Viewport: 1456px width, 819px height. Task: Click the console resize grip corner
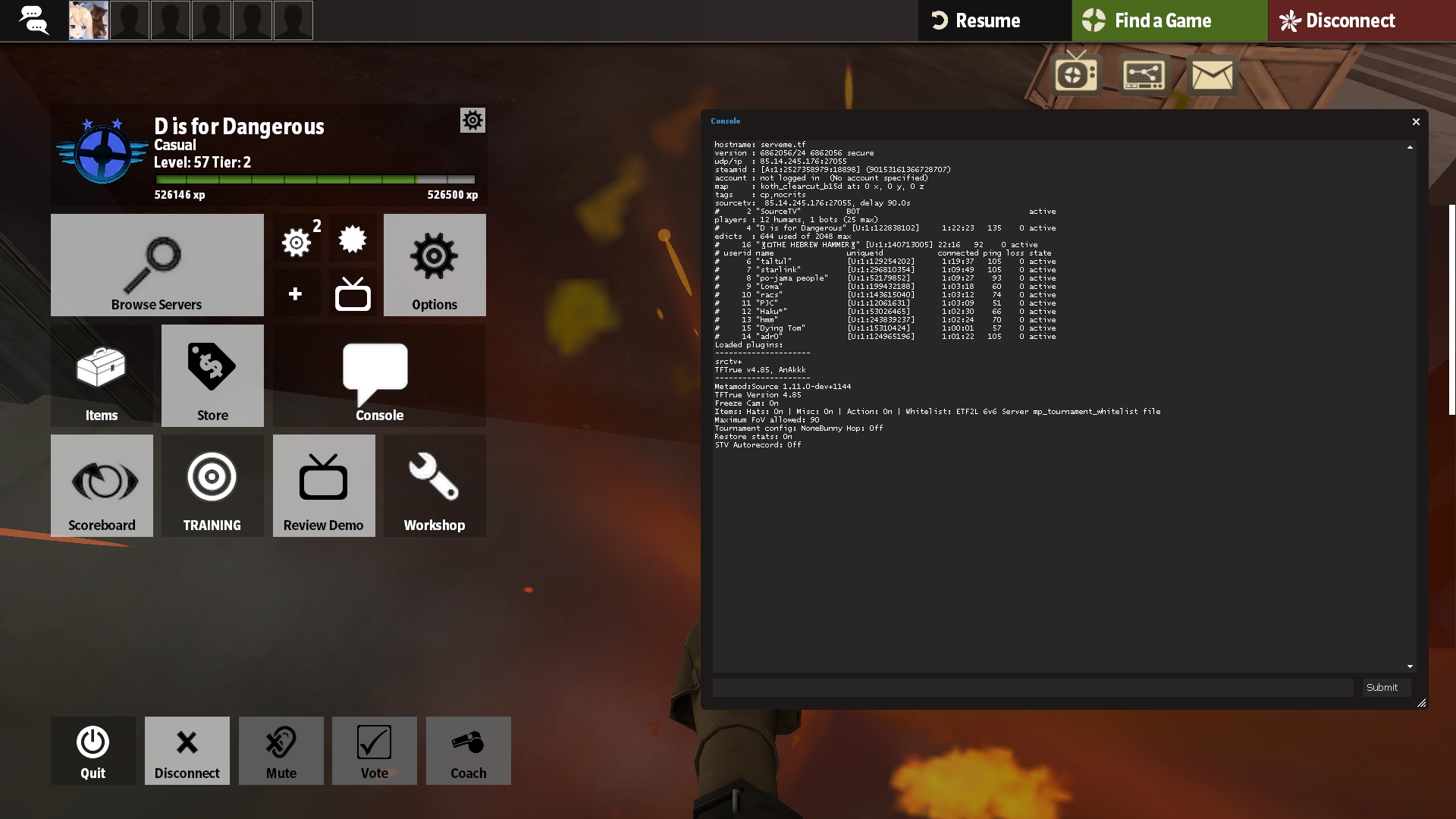coord(1421,703)
